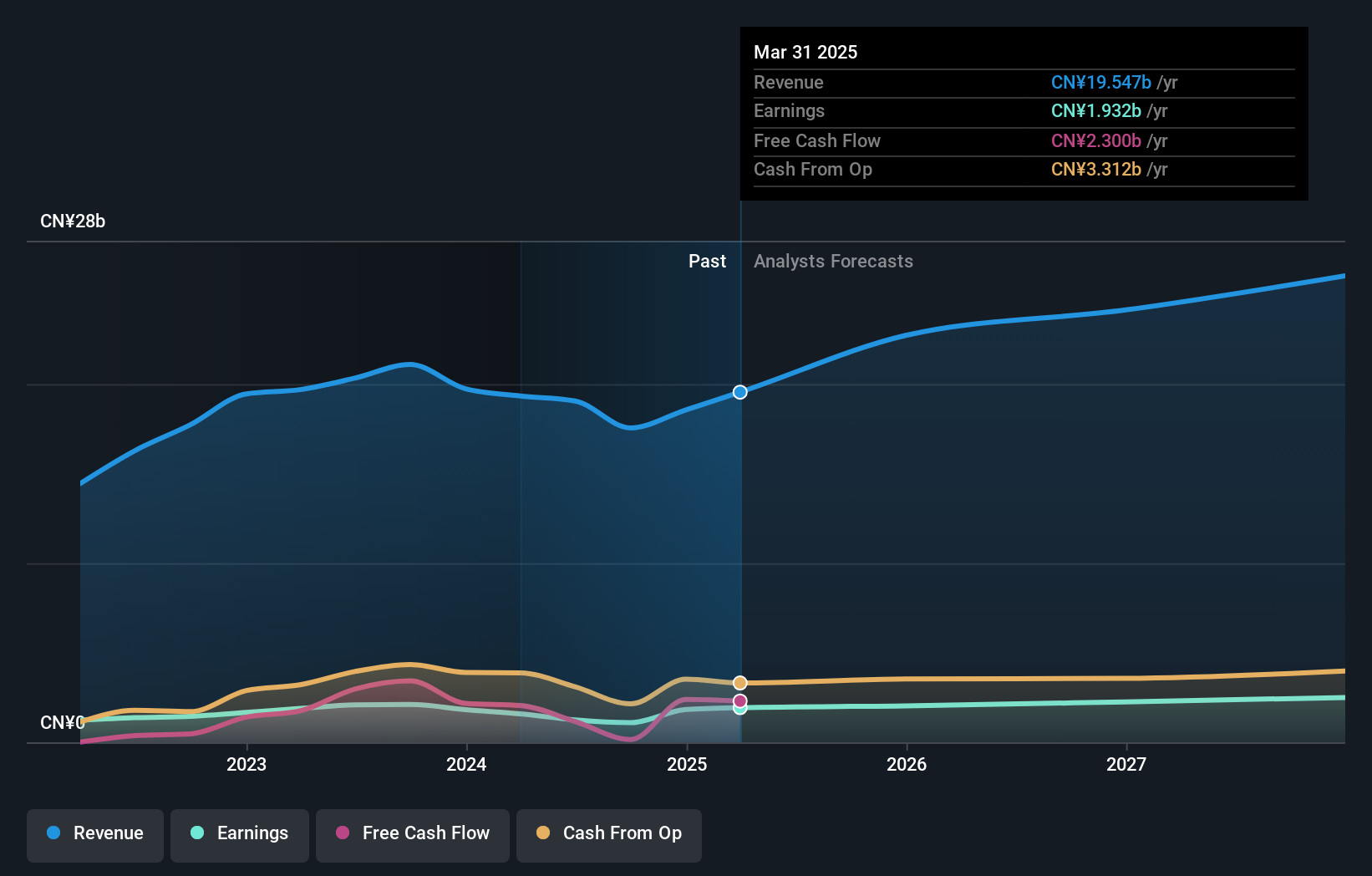The image size is (1372, 876).
Task: Click the Cash From Op row label in tooltip
Action: 813,170
